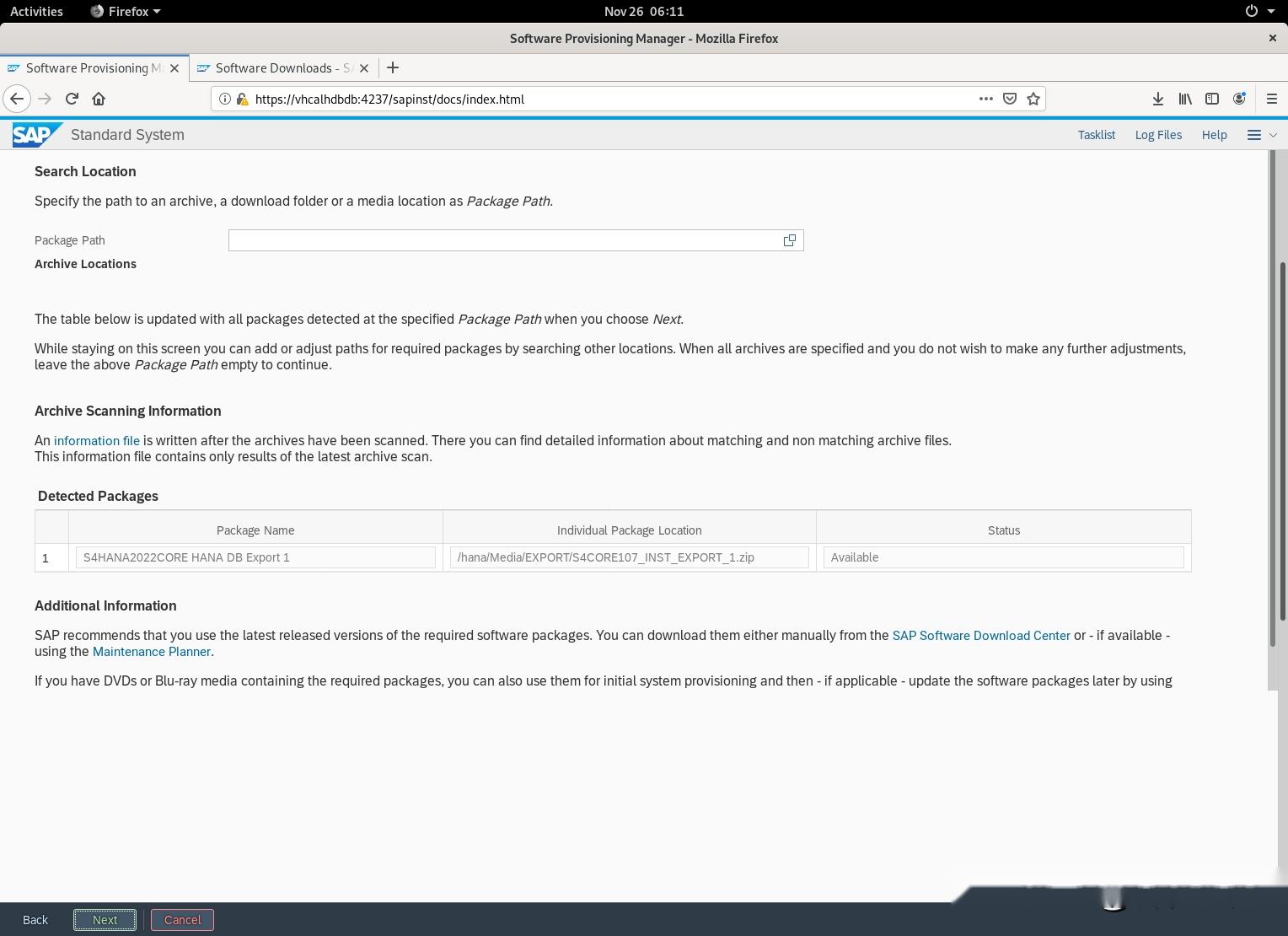This screenshot has height=936, width=1288.
Task: Click the Back button
Action: click(35, 920)
